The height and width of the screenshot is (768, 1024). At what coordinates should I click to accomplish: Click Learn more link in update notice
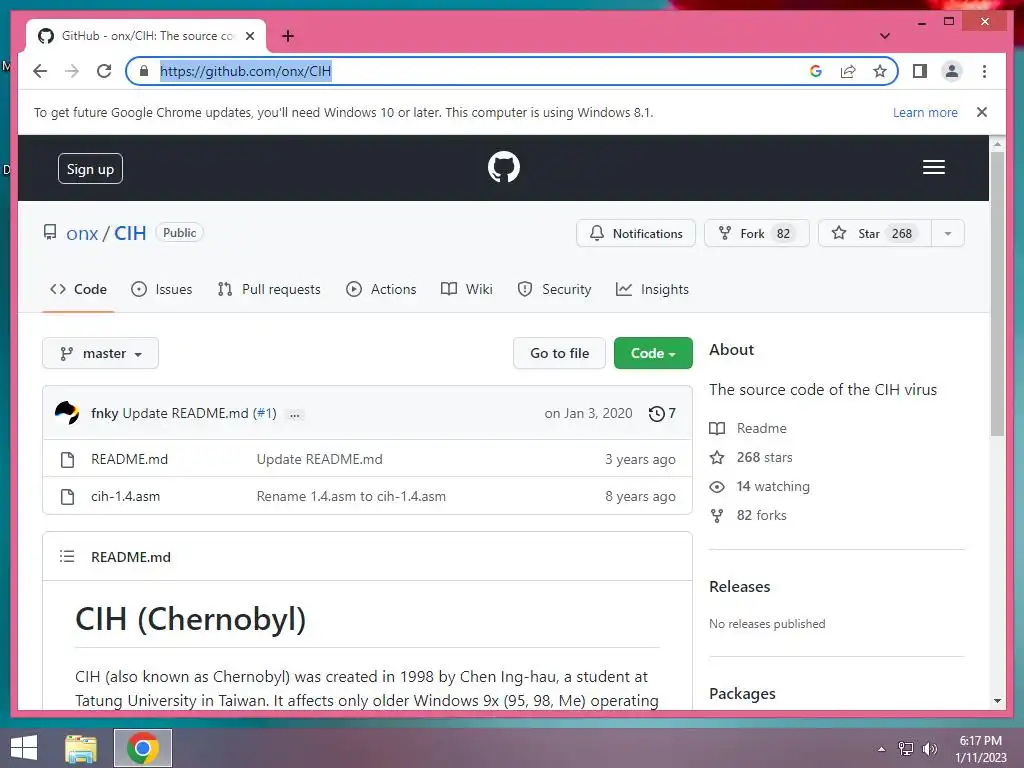[x=925, y=112]
